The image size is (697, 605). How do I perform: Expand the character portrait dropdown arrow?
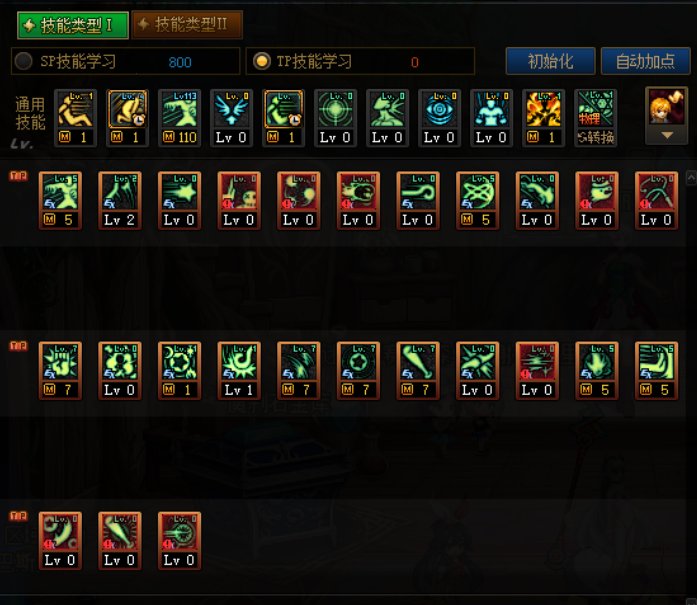(667, 135)
